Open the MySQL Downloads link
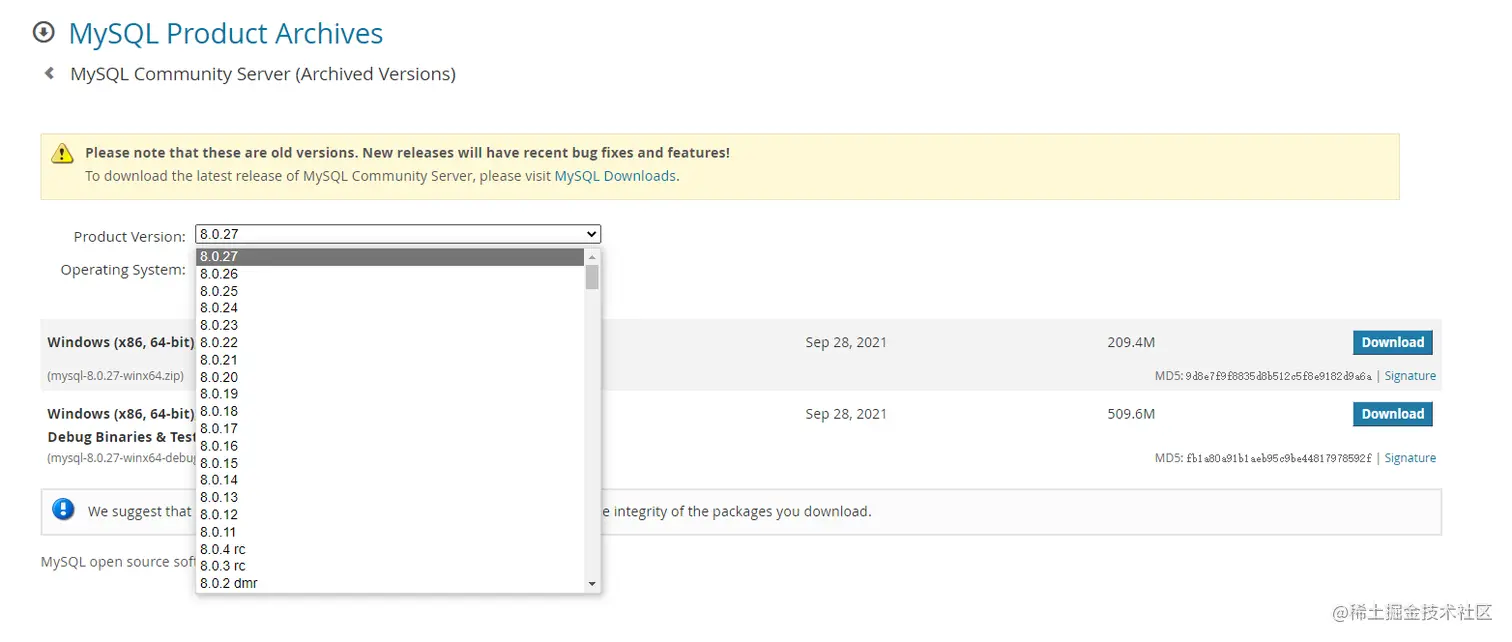The height and width of the screenshot is (642, 1512). pyautogui.click(x=615, y=176)
